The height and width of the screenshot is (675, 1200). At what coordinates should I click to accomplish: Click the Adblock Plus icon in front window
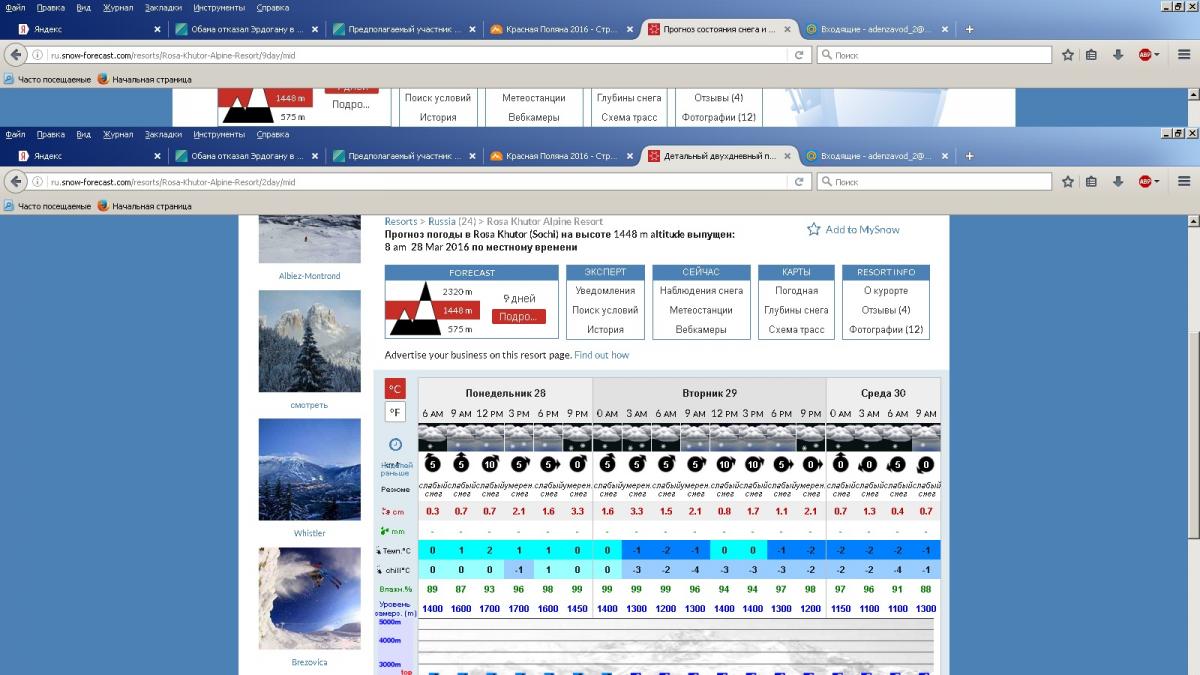(x=1144, y=182)
